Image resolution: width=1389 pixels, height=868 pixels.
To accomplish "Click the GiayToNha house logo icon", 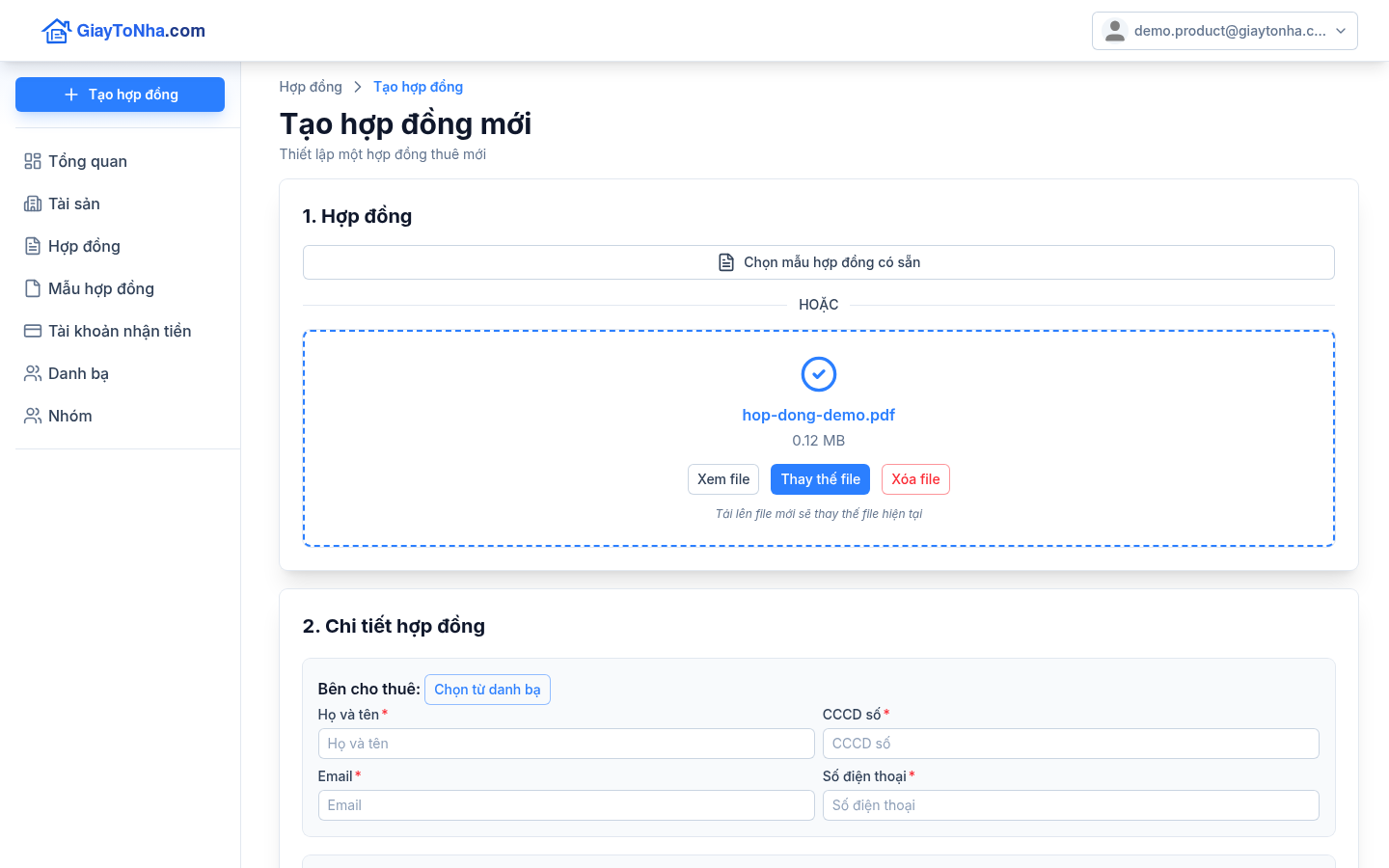I will (x=56, y=31).
